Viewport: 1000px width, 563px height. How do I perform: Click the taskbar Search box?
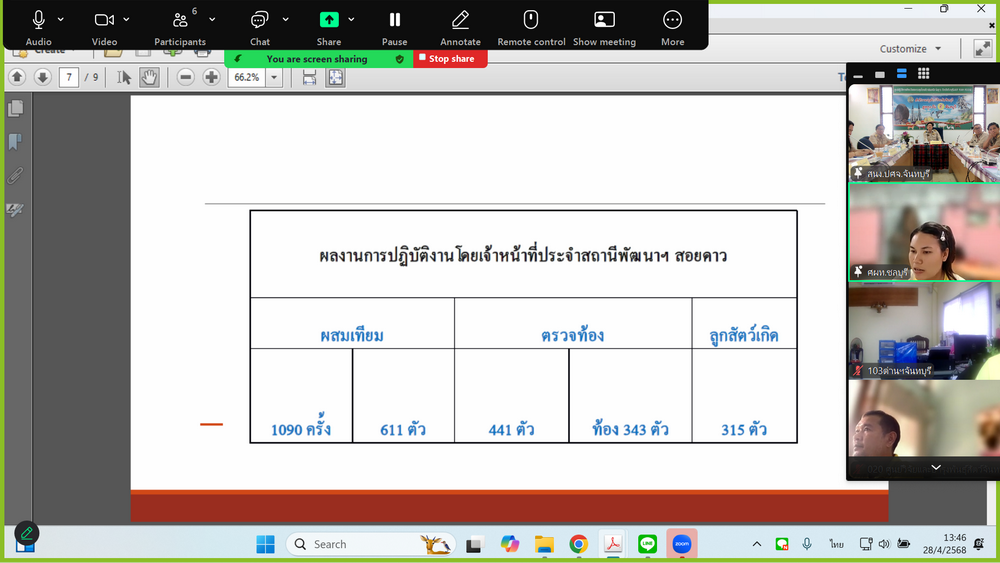(x=371, y=544)
